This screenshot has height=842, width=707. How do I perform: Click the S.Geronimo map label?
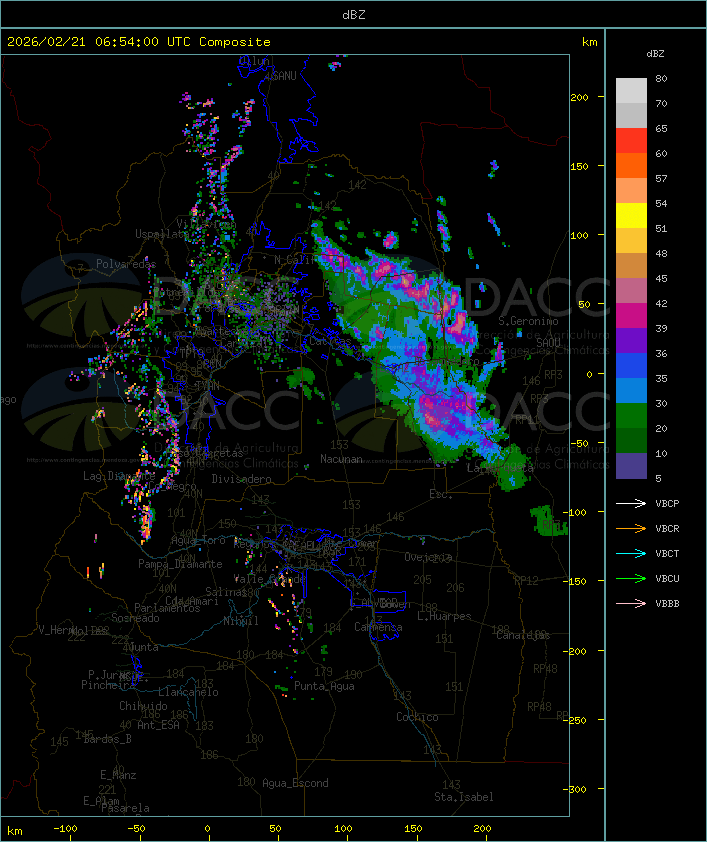point(528,321)
